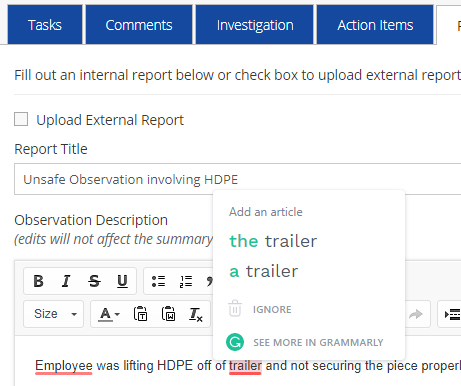Click the Report Title input field
461x386 pixels.
pos(237,179)
